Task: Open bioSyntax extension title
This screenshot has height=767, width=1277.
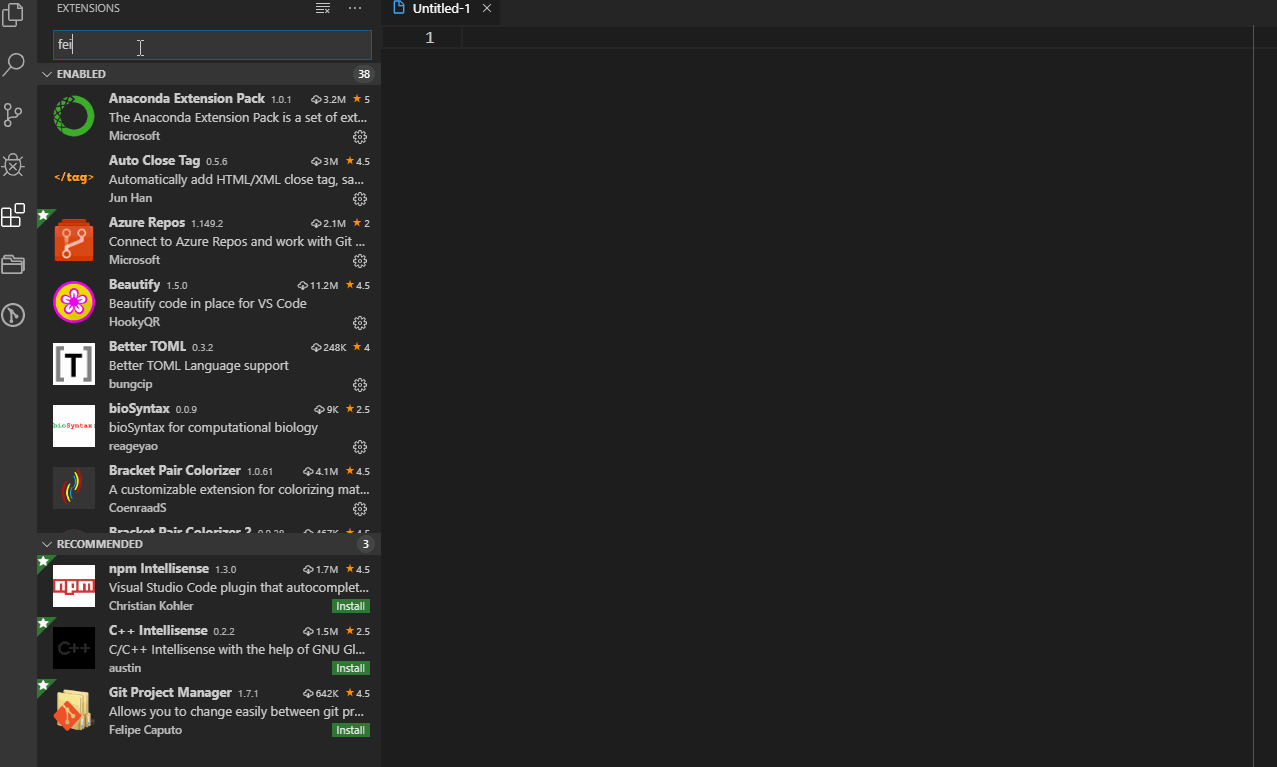Action: coord(139,409)
